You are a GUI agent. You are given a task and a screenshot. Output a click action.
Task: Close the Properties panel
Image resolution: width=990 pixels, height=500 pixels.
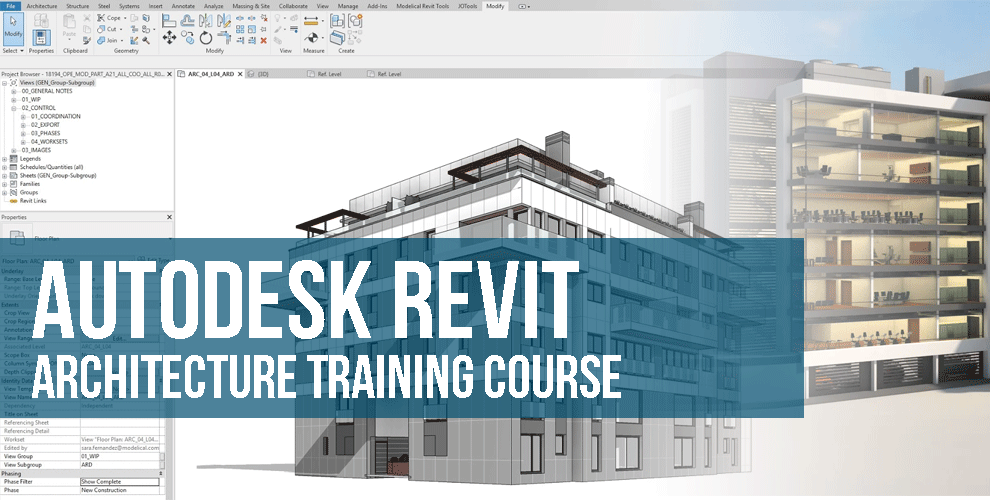tap(169, 217)
